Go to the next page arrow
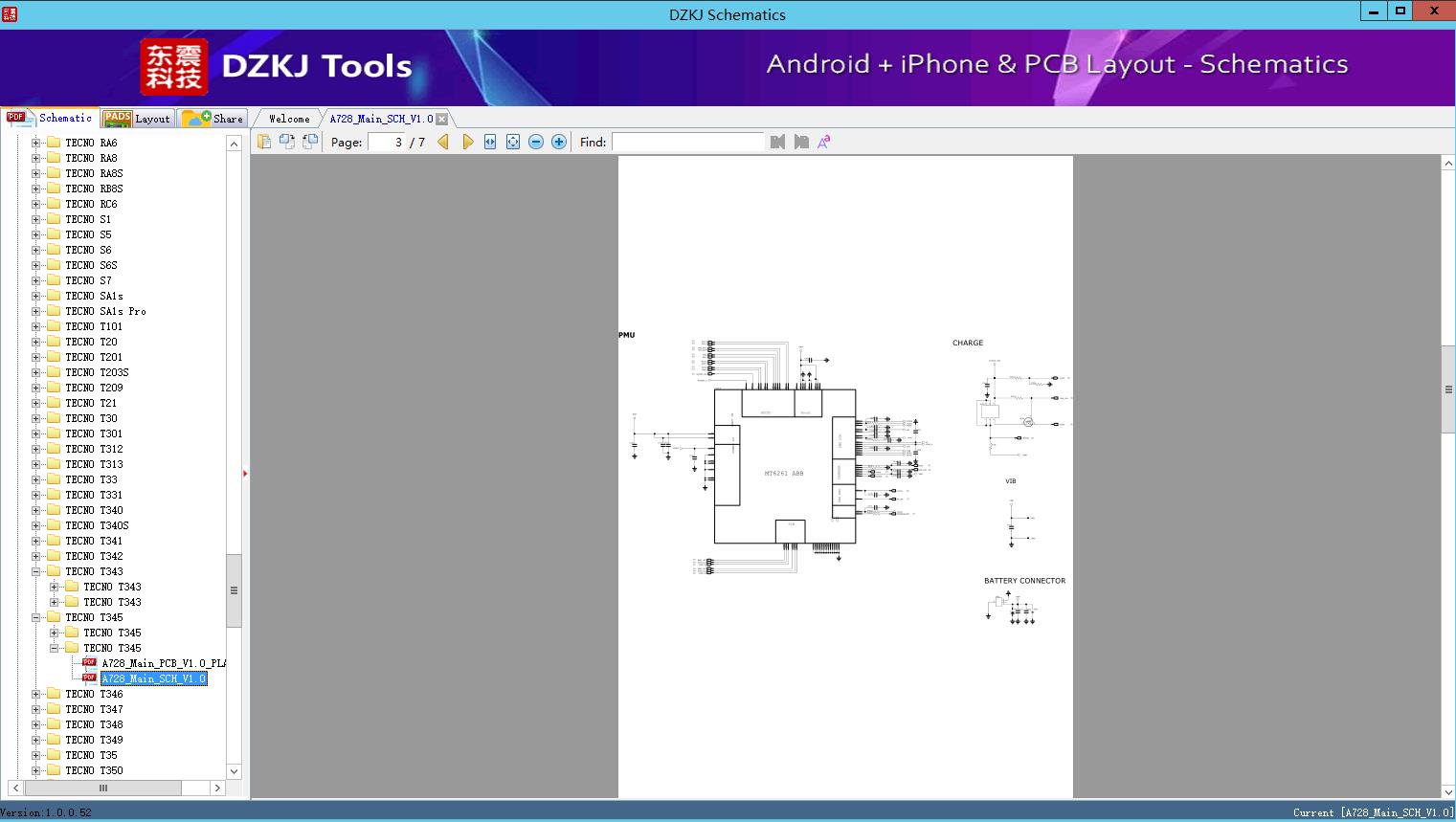This screenshot has height=822, width=1456. [x=468, y=142]
